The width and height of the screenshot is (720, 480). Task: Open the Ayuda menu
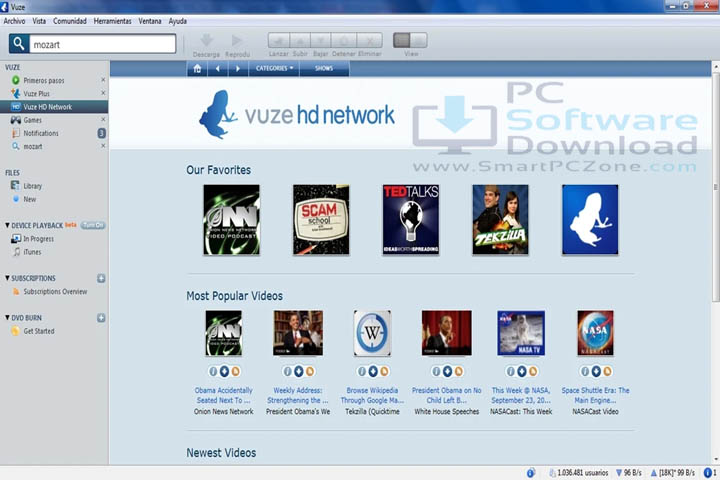178,21
